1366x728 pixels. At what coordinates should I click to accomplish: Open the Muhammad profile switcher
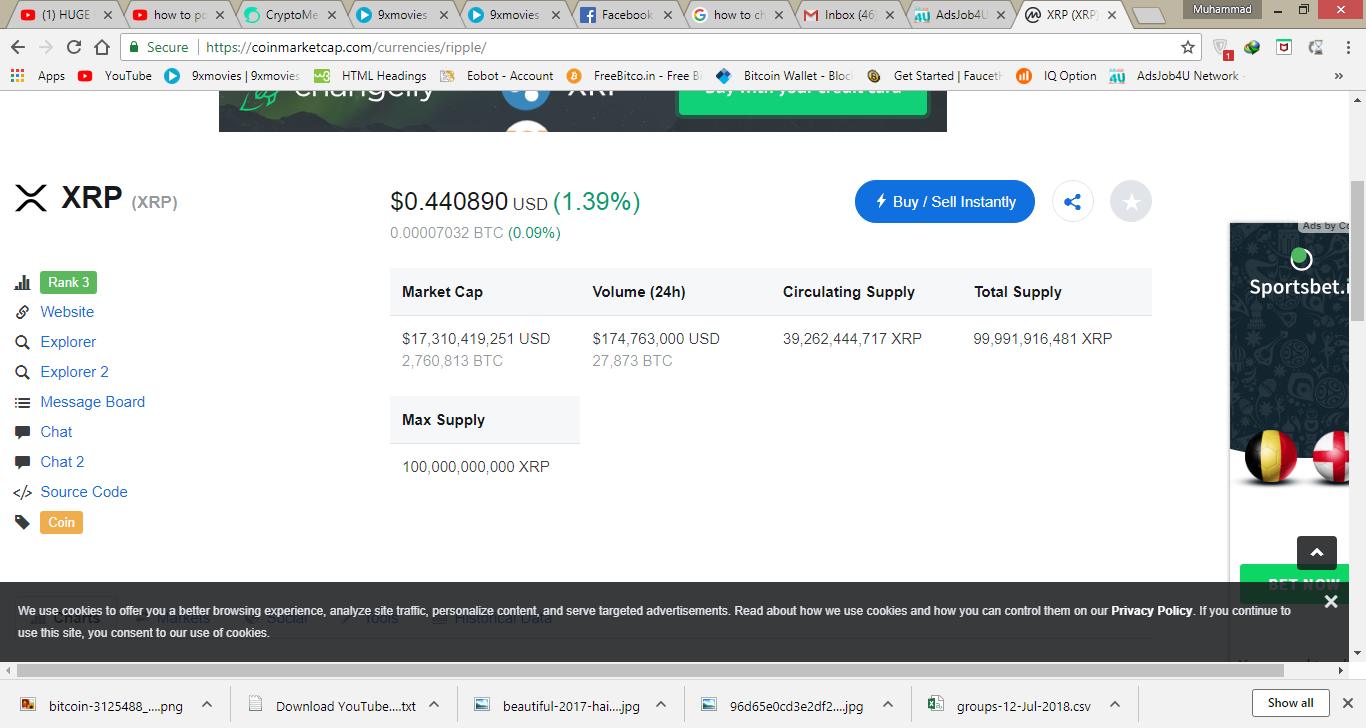click(x=1221, y=9)
